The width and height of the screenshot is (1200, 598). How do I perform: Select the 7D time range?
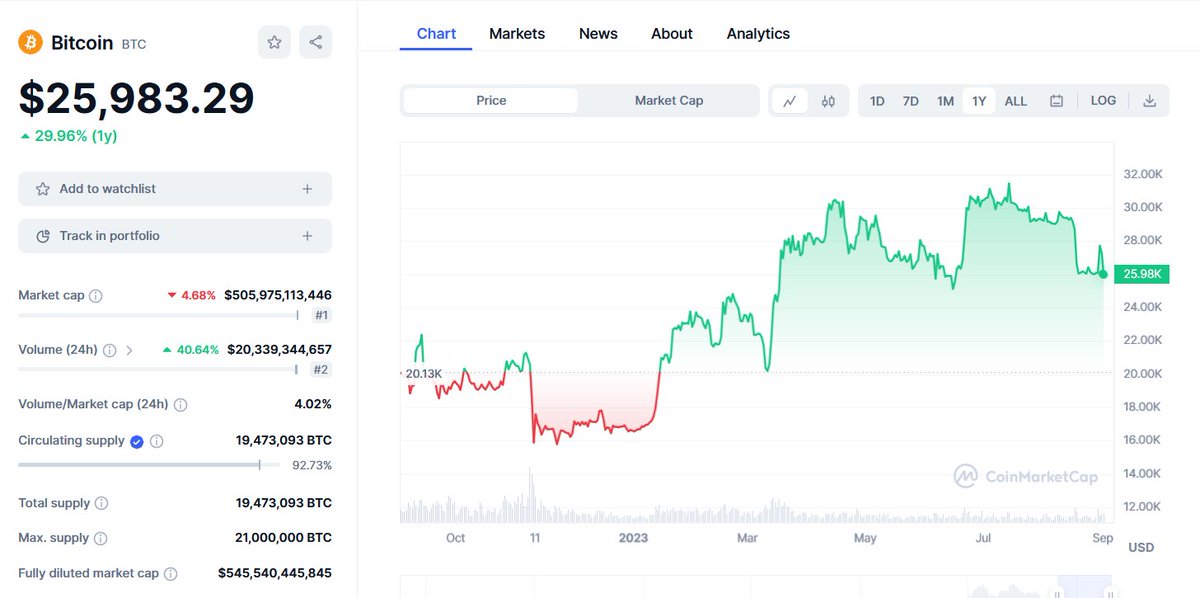pyautogui.click(x=910, y=101)
